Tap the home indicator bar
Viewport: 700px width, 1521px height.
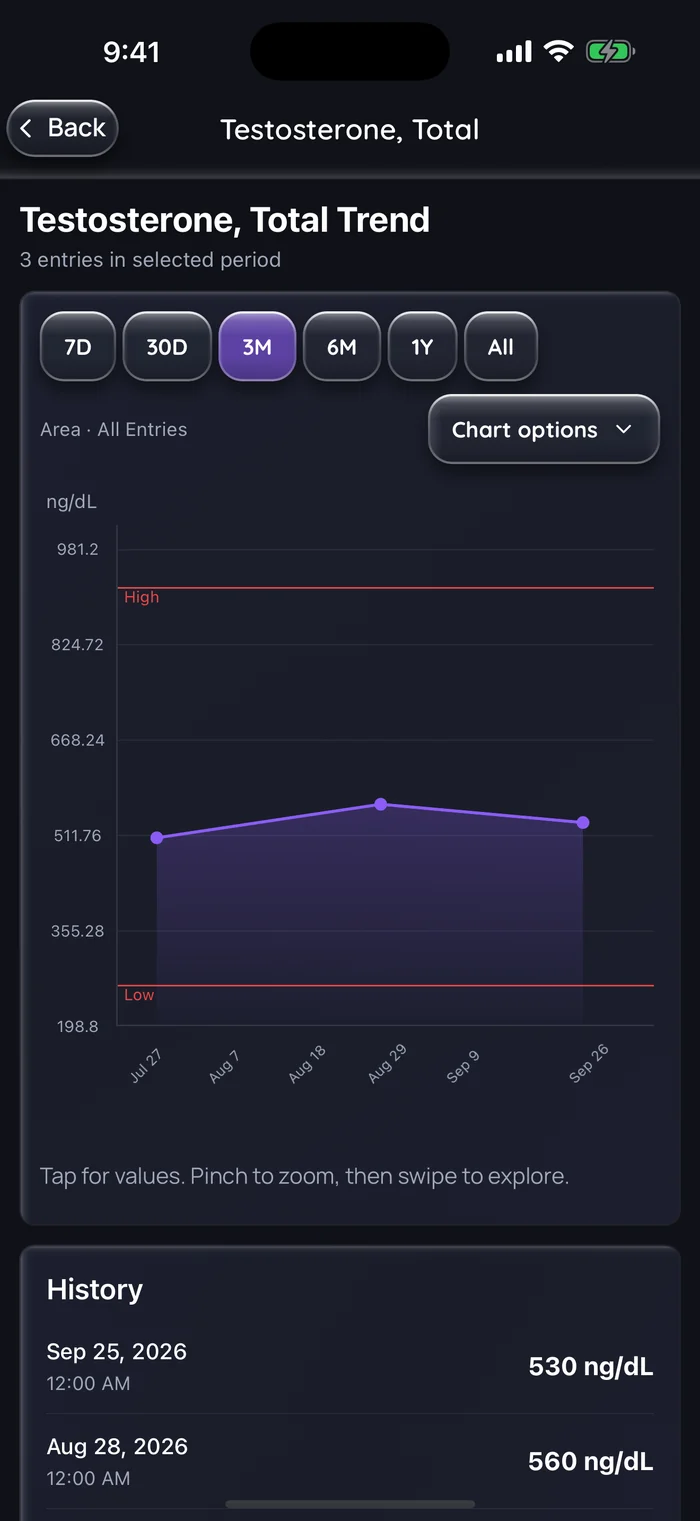coord(350,1504)
